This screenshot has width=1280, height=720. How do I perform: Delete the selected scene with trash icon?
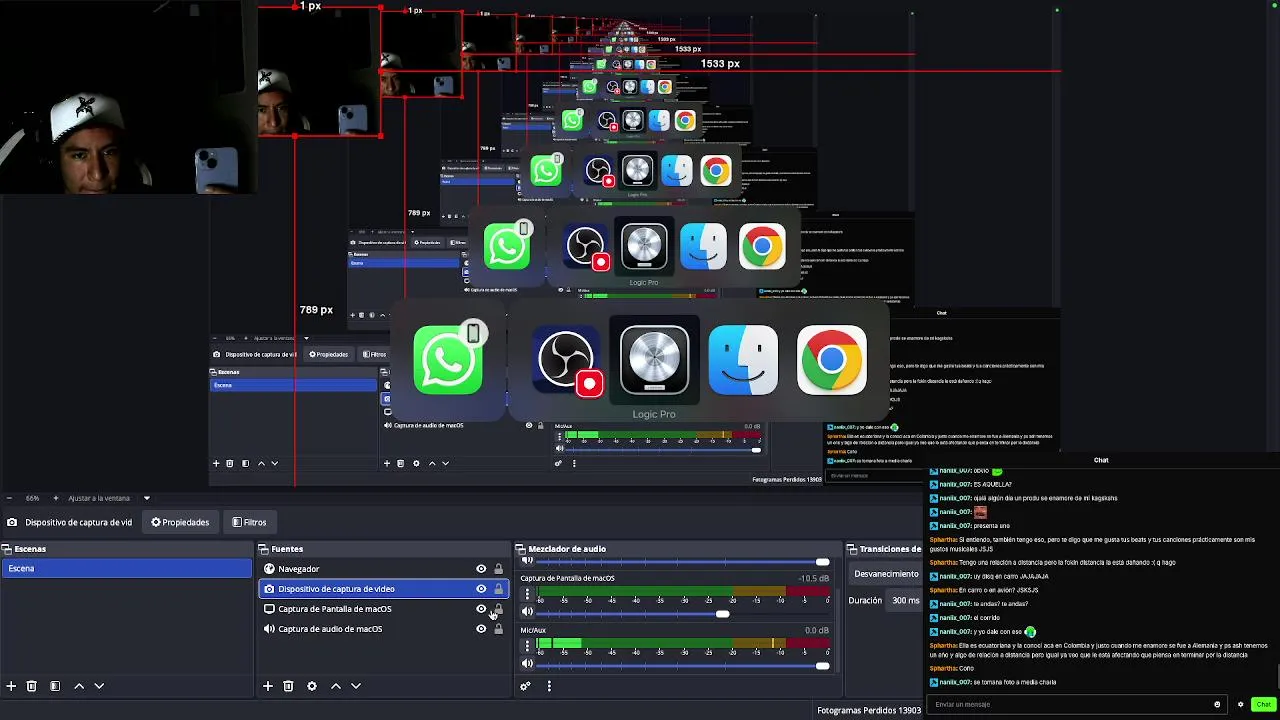[x=32, y=686]
